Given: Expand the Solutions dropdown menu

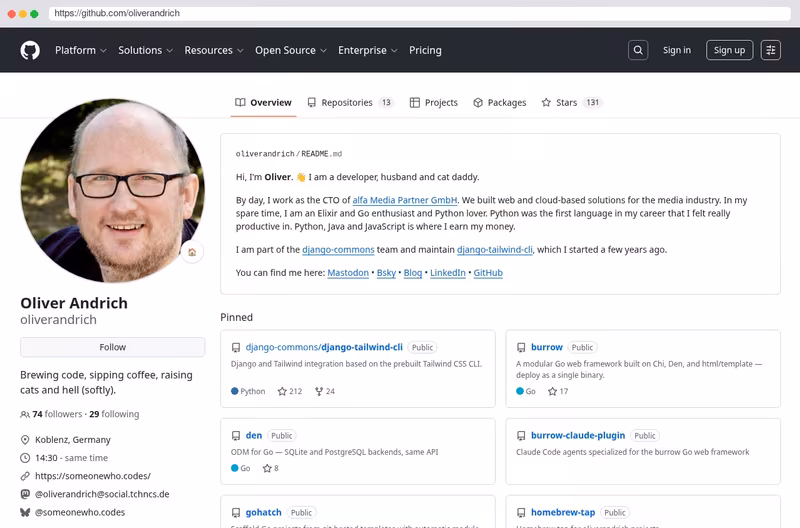Looking at the screenshot, I should click(145, 51).
